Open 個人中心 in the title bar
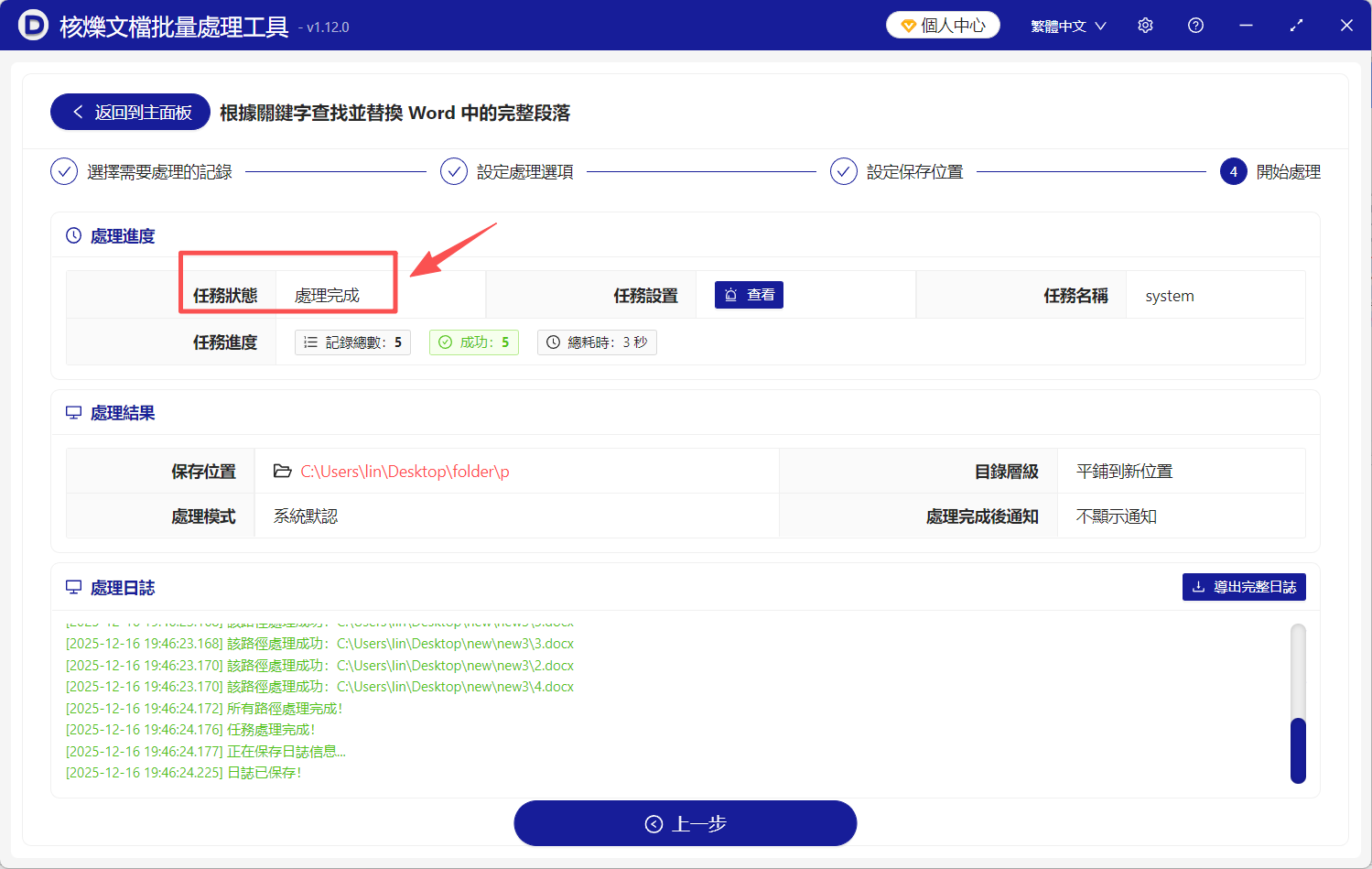 [x=942, y=25]
